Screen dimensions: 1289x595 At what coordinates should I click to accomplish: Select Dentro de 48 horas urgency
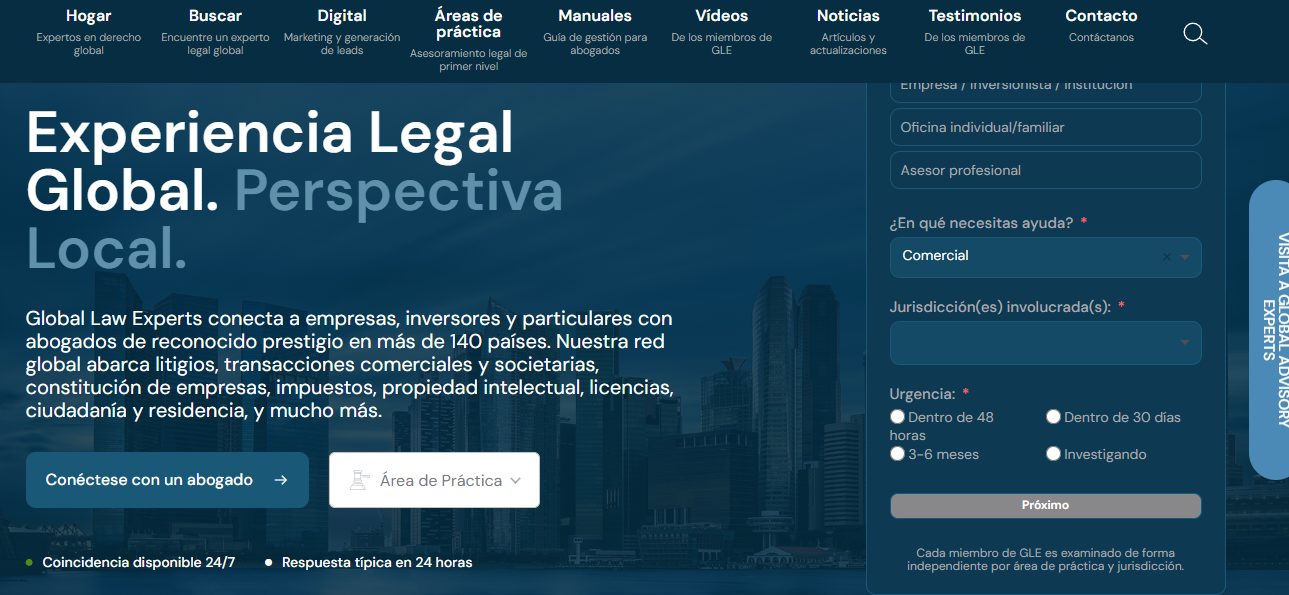pos(897,416)
